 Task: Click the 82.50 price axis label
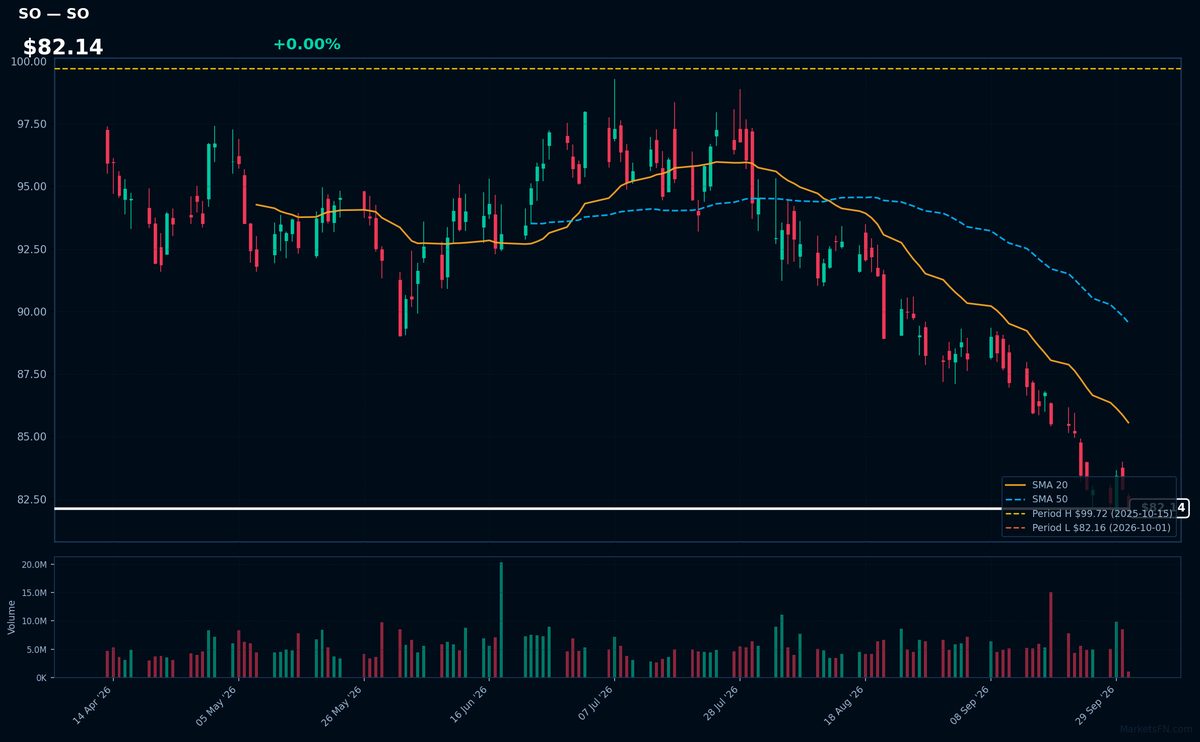click(x=34, y=499)
